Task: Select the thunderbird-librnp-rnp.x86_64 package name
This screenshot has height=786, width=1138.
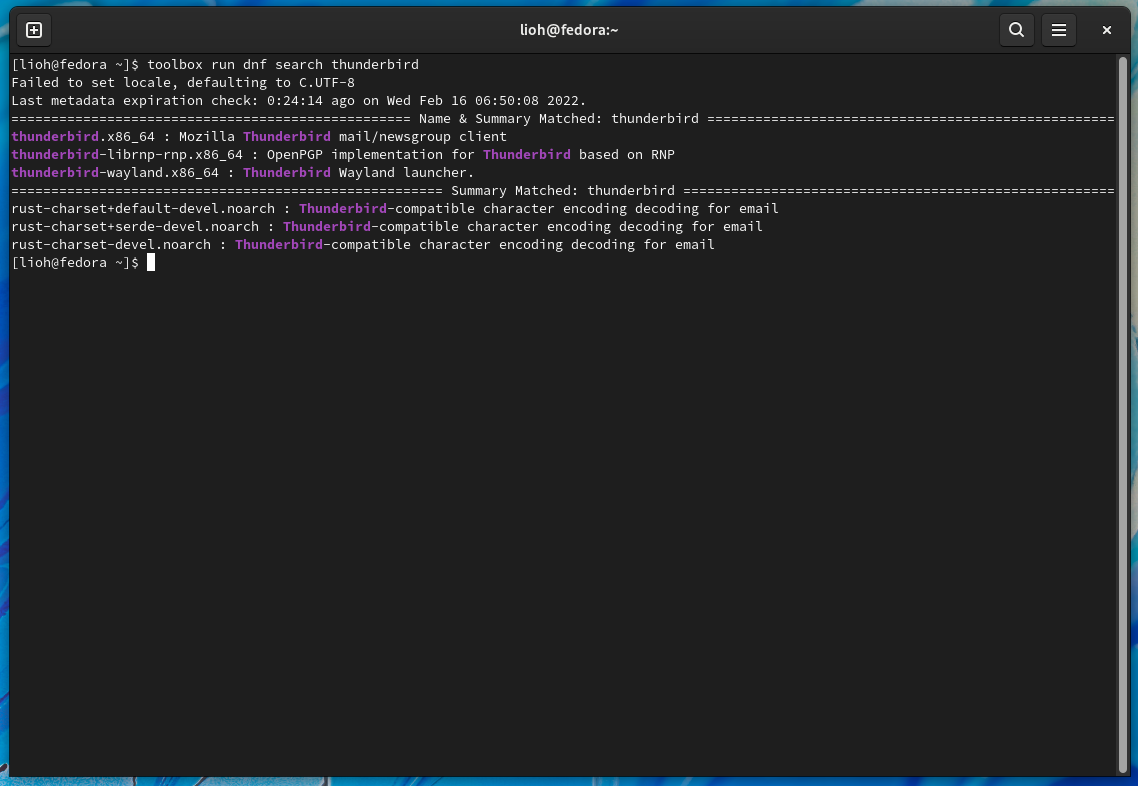Action: (127, 155)
